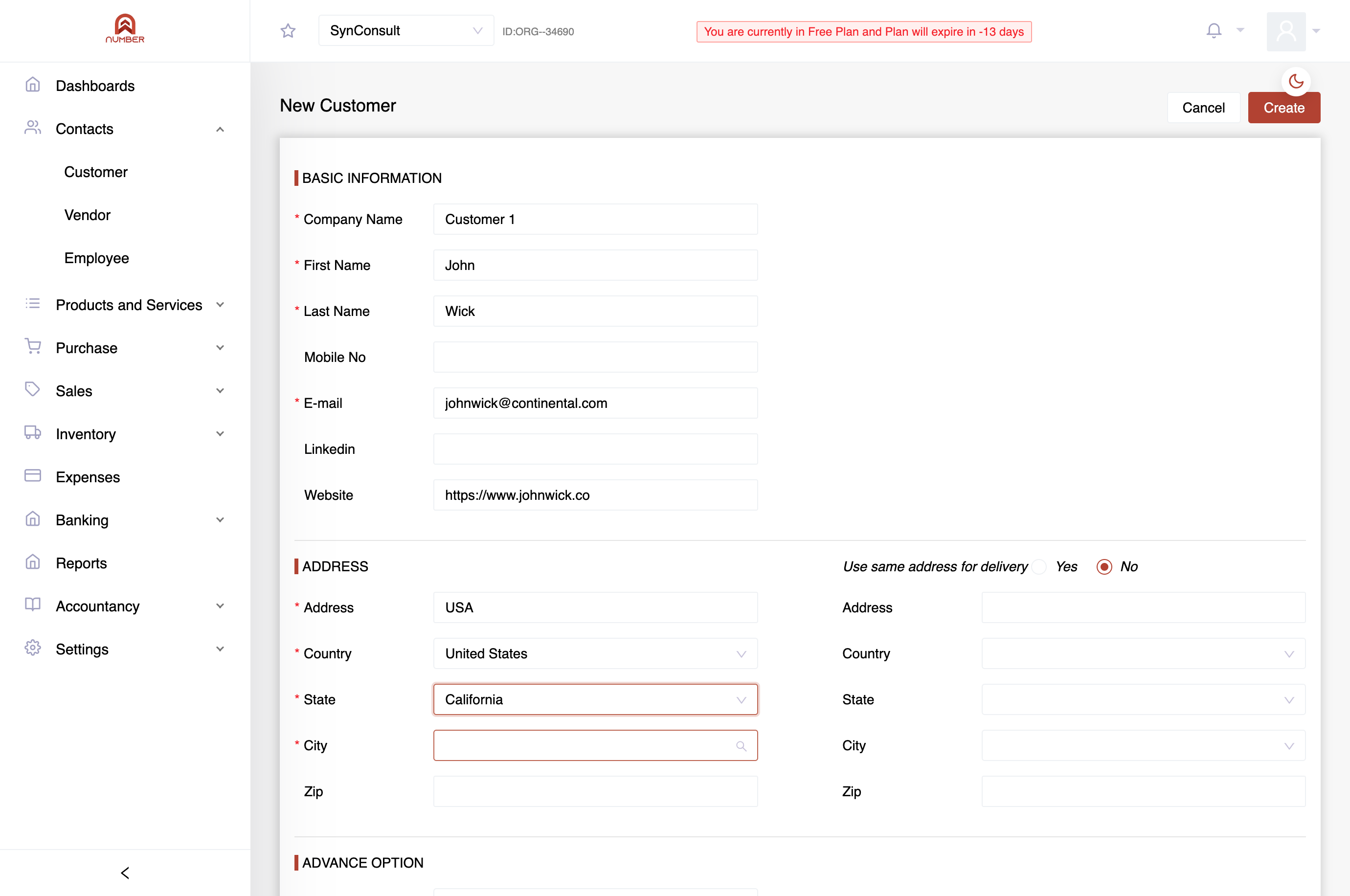Open the delivery Country dropdown

pyautogui.click(x=1143, y=653)
